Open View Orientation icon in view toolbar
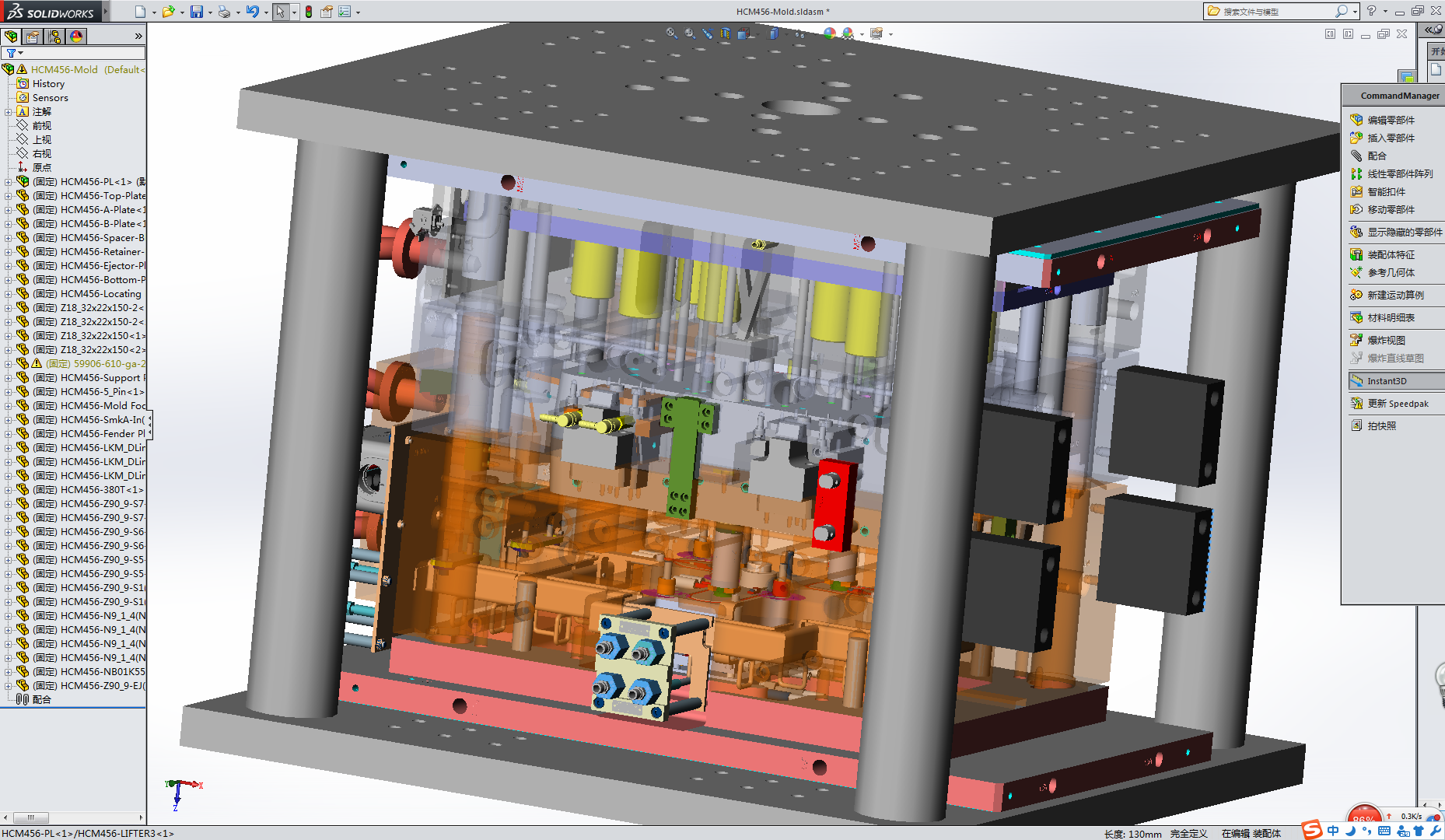The image size is (1445, 840). click(744, 33)
